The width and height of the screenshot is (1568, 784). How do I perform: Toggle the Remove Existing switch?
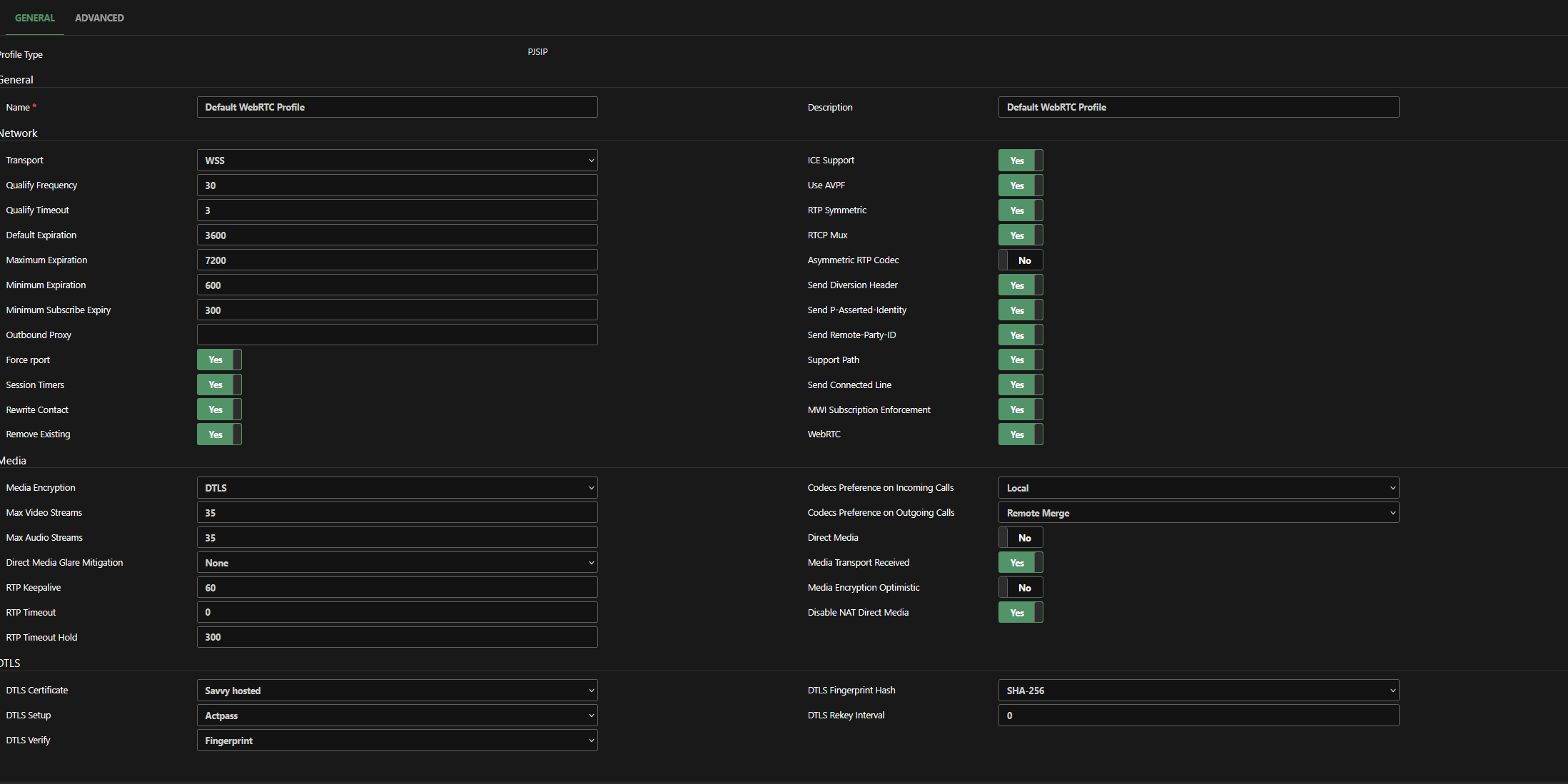pyautogui.click(x=219, y=434)
